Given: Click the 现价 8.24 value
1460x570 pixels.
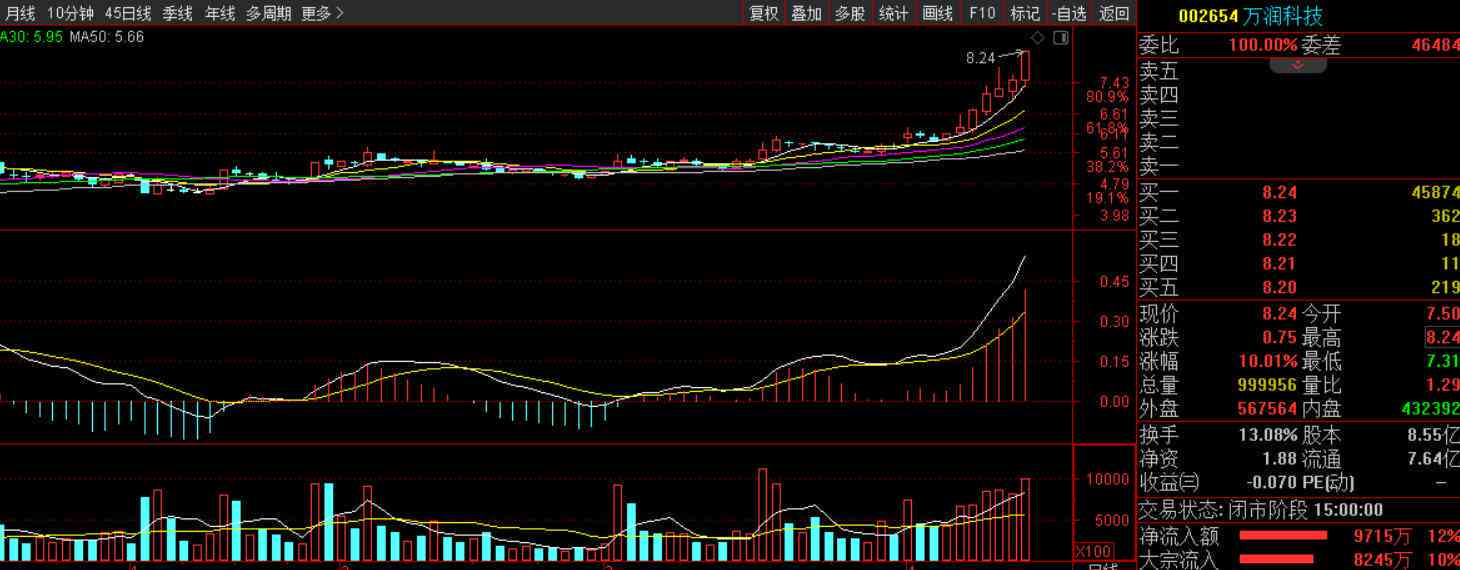Looking at the screenshot, I should click(1279, 313).
